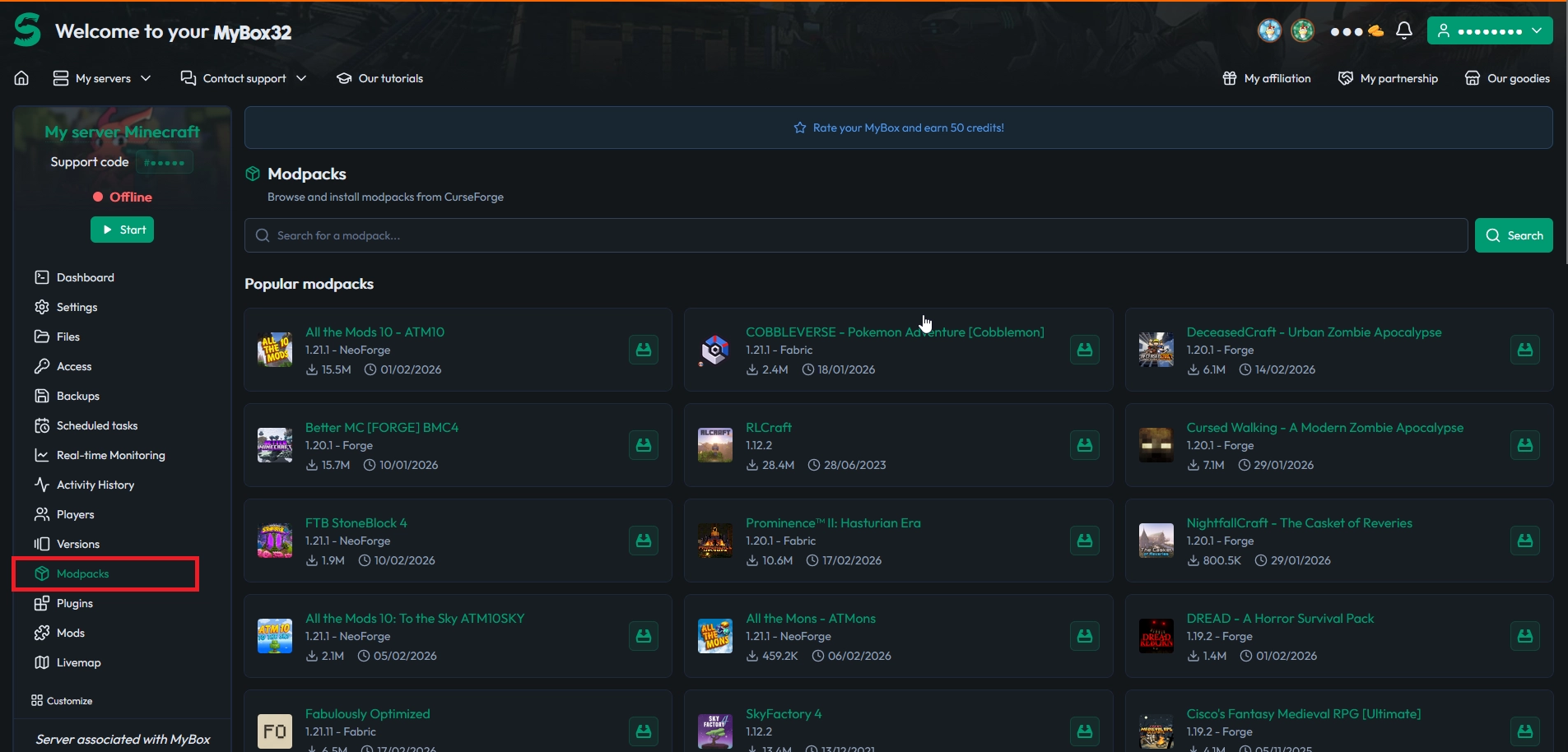
Task: Click the modpack search input field
Action: click(856, 235)
